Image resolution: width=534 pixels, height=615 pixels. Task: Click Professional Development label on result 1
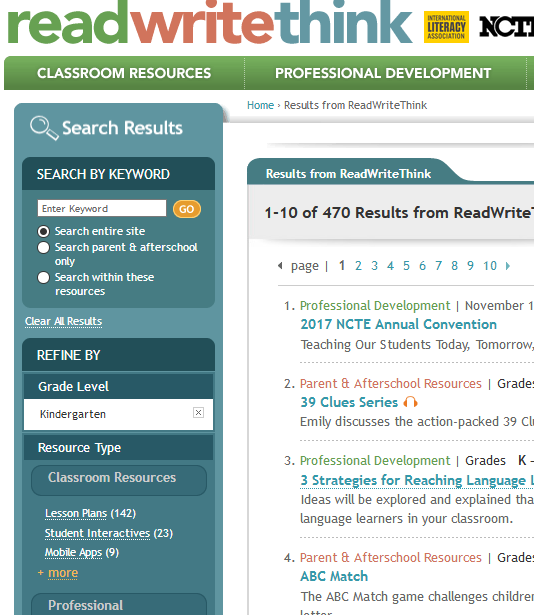tap(375, 306)
